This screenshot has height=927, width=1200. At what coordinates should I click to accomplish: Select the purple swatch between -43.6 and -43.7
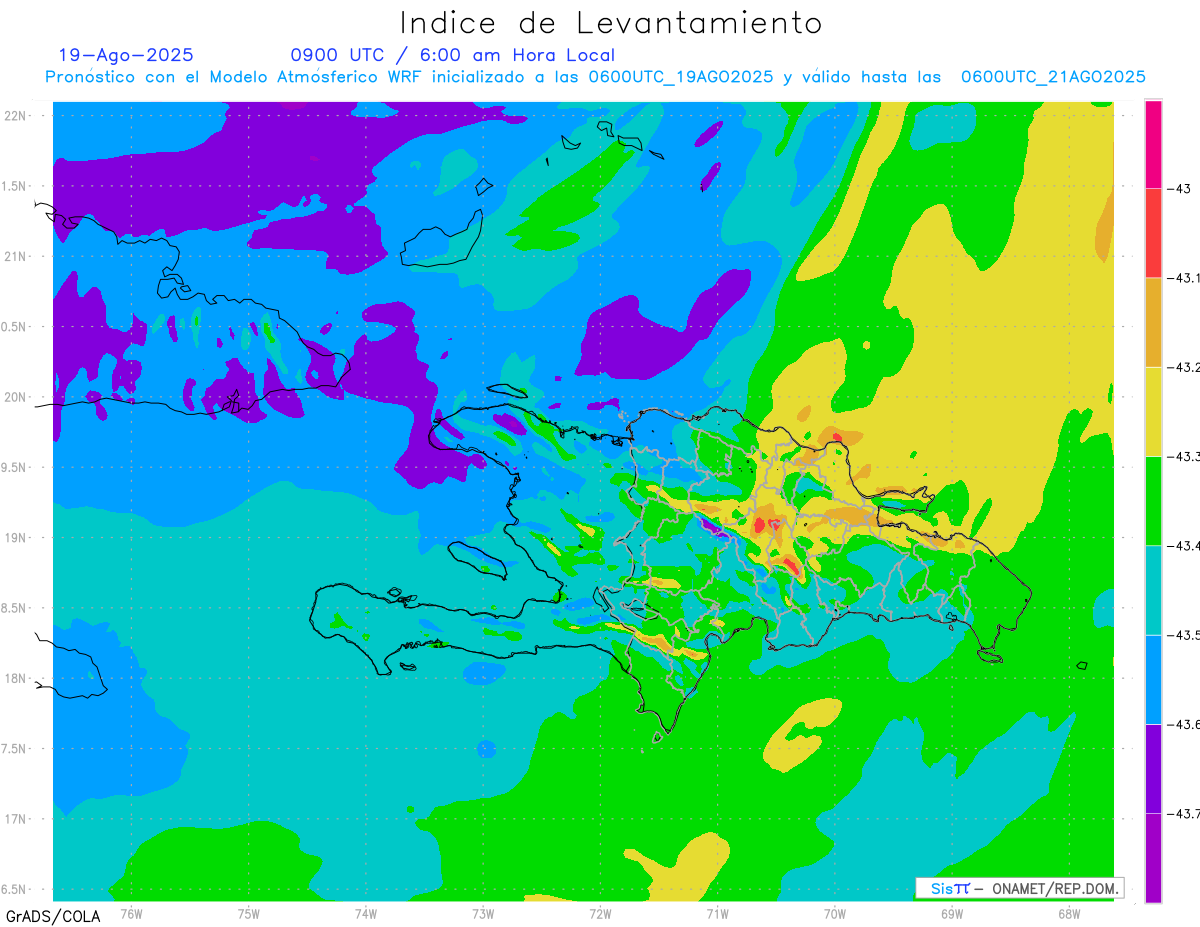click(1153, 768)
